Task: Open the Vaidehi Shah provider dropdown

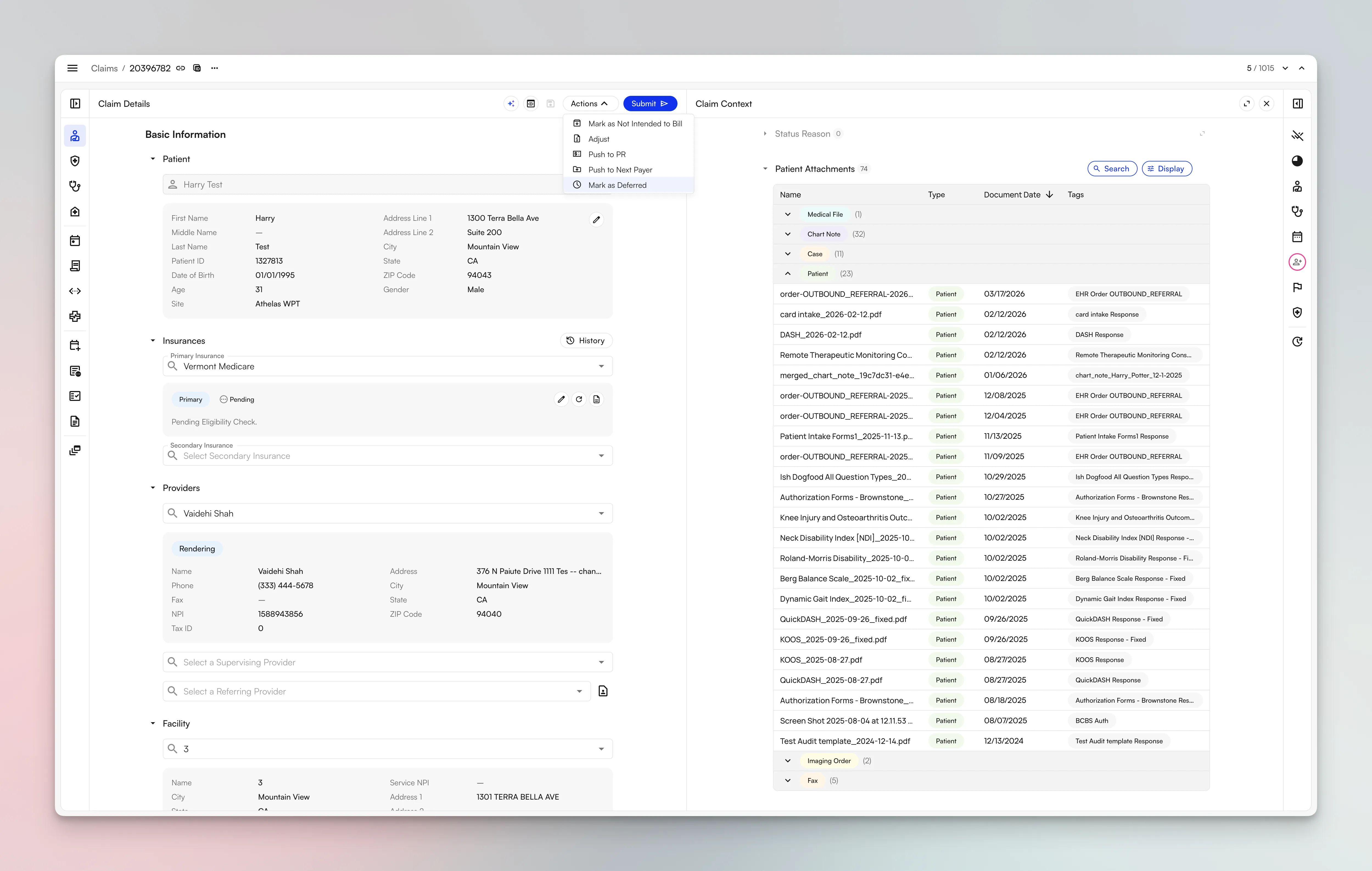Action: click(x=602, y=513)
